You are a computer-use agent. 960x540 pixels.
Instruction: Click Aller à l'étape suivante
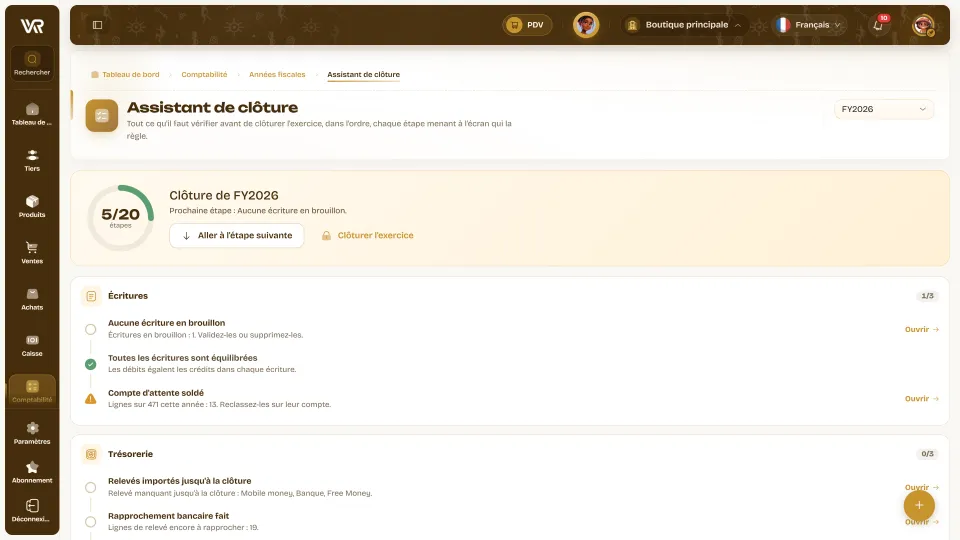point(237,236)
